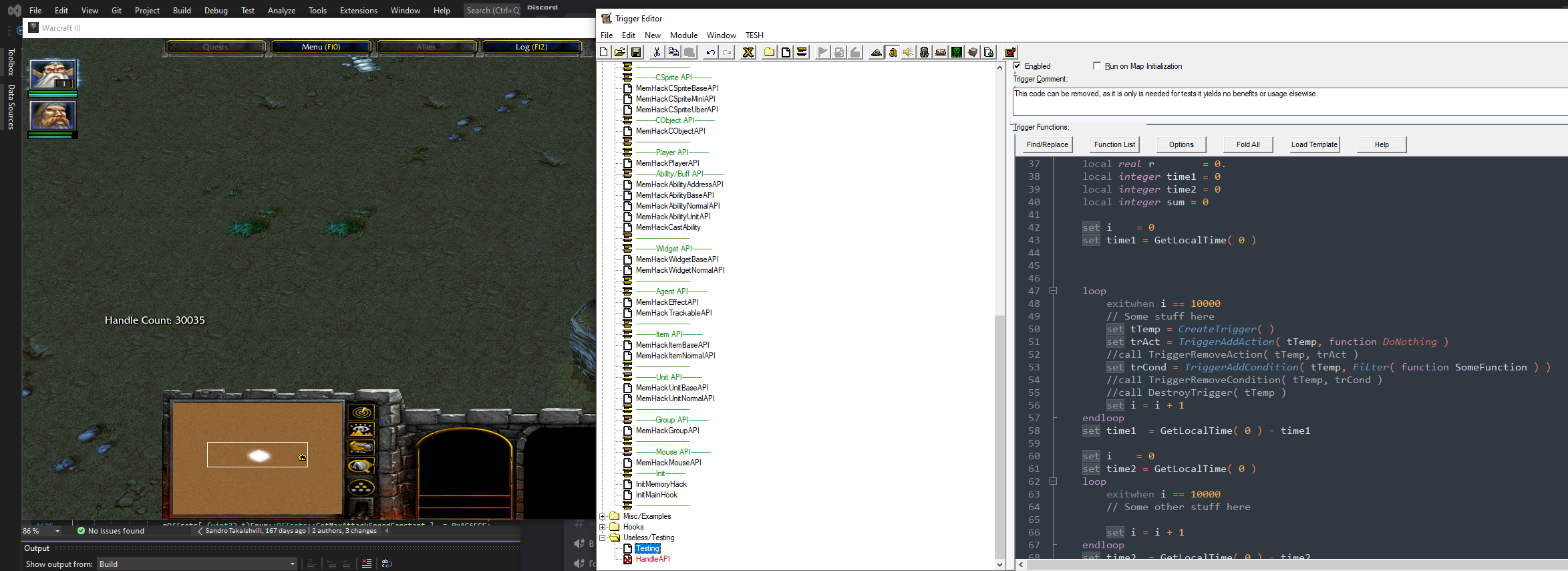Toggle word wrap icon in Output panel
This screenshot has height=571, width=1568.
pos(387,564)
